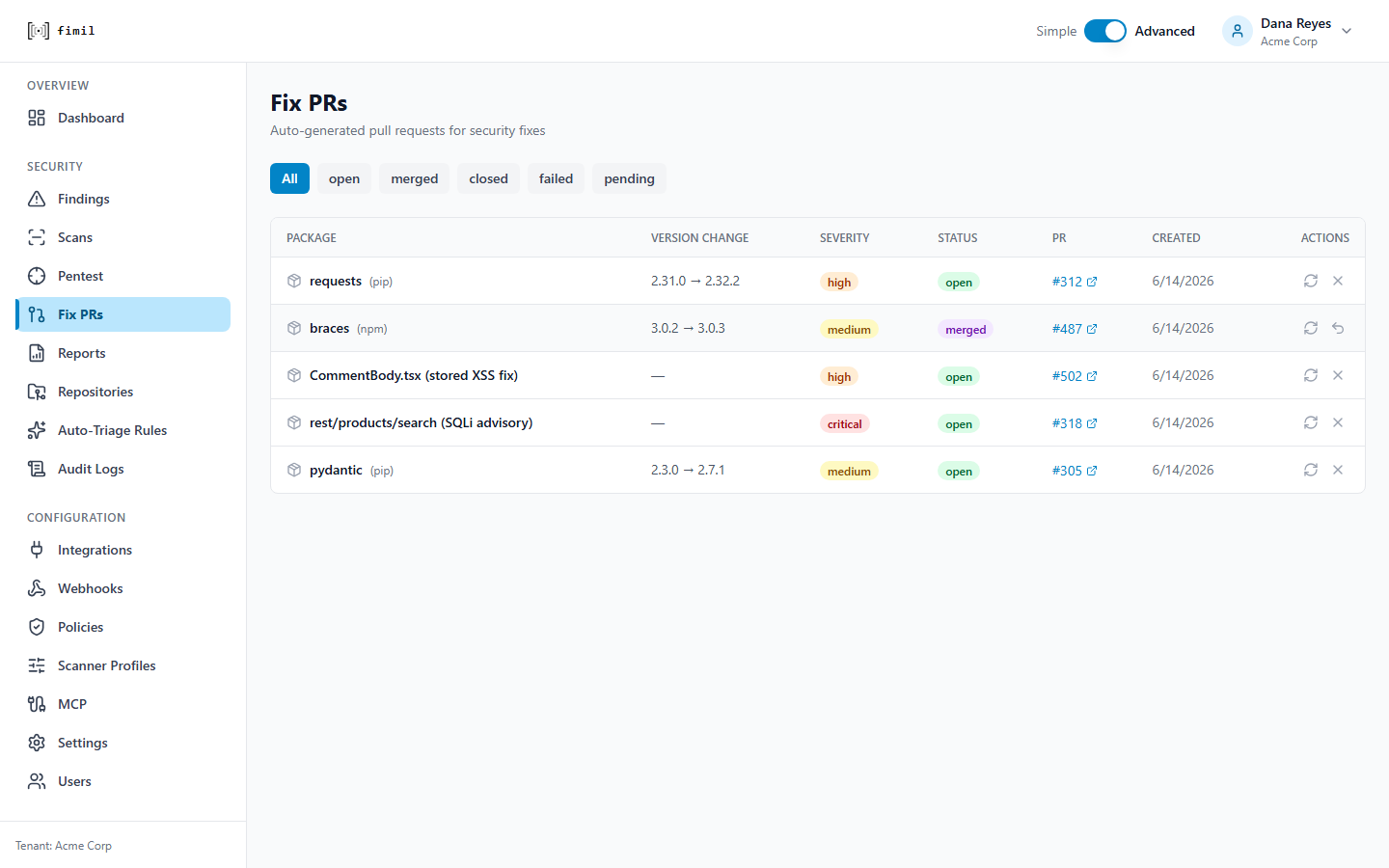Click the merged status badge
1389x868 pixels.
pyautogui.click(x=966, y=329)
